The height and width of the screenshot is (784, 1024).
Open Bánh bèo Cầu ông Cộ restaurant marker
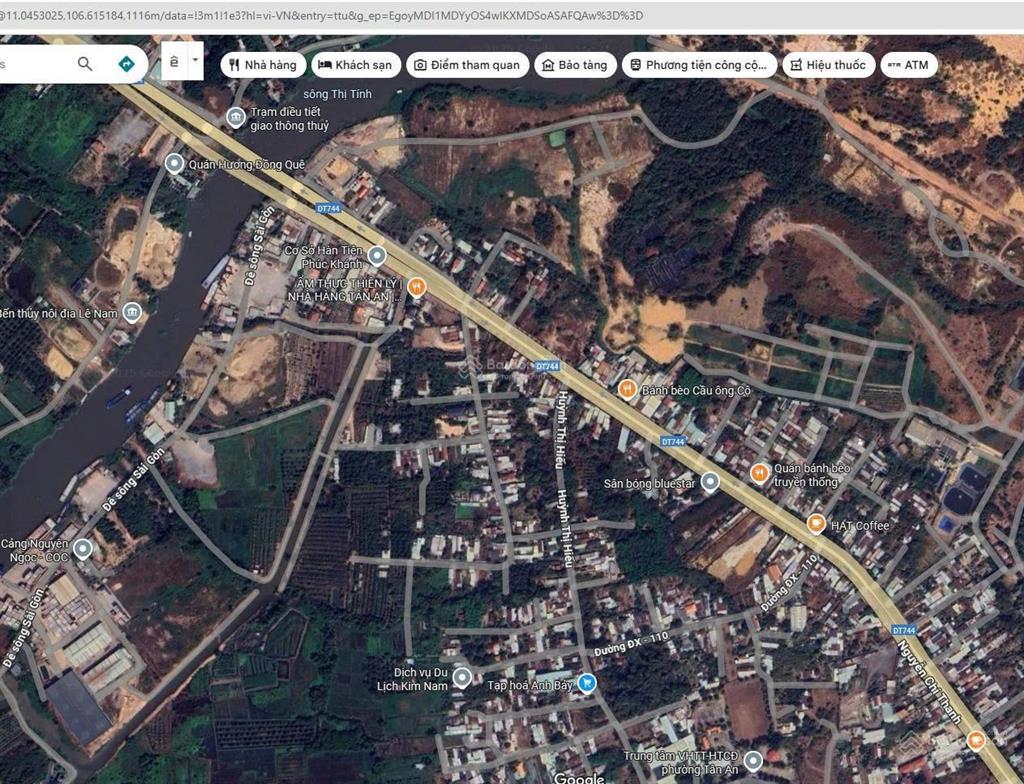(x=627, y=389)
